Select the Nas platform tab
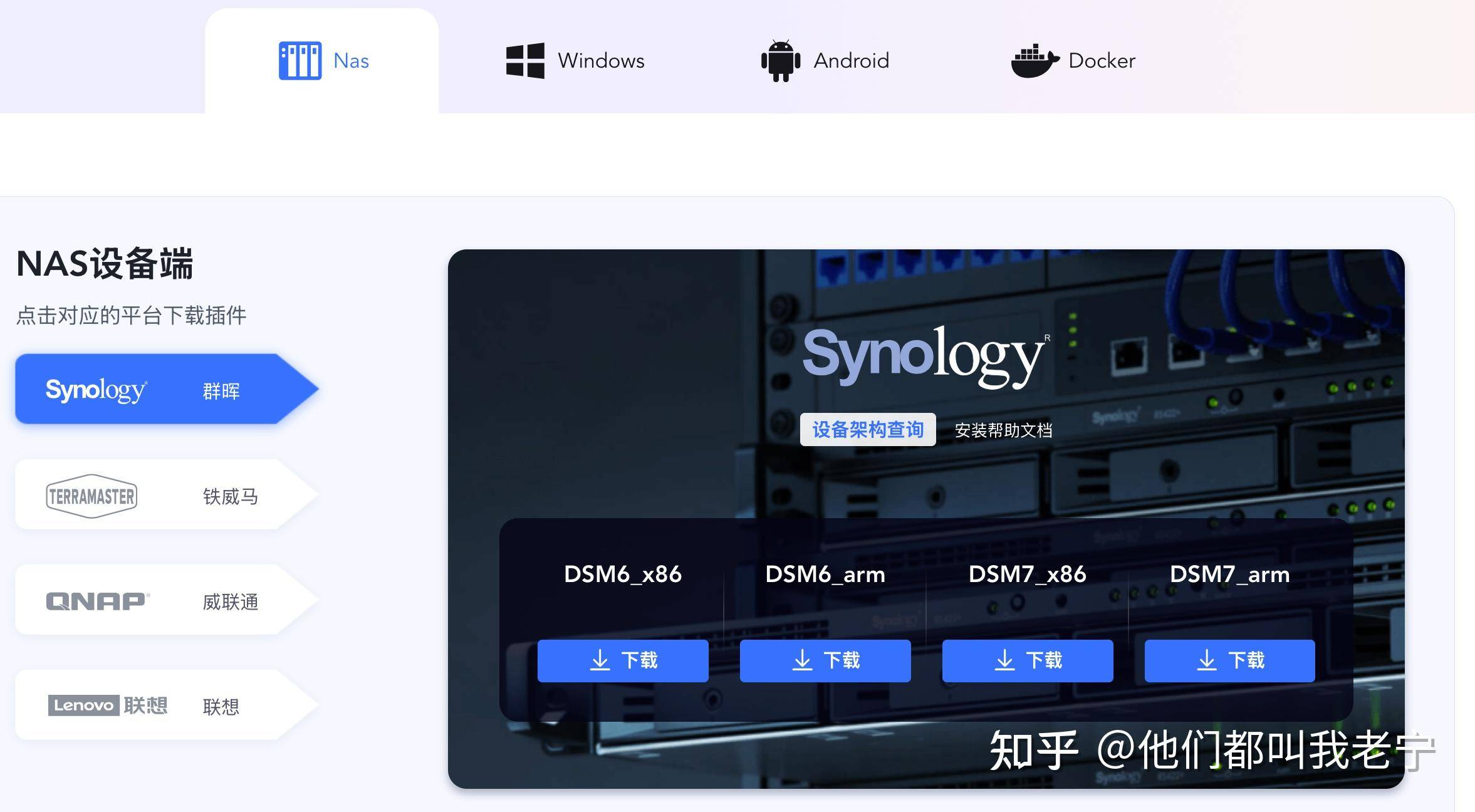Image resolution: width=1475 pixels, height=812 pixels. (x=321, y=61)
